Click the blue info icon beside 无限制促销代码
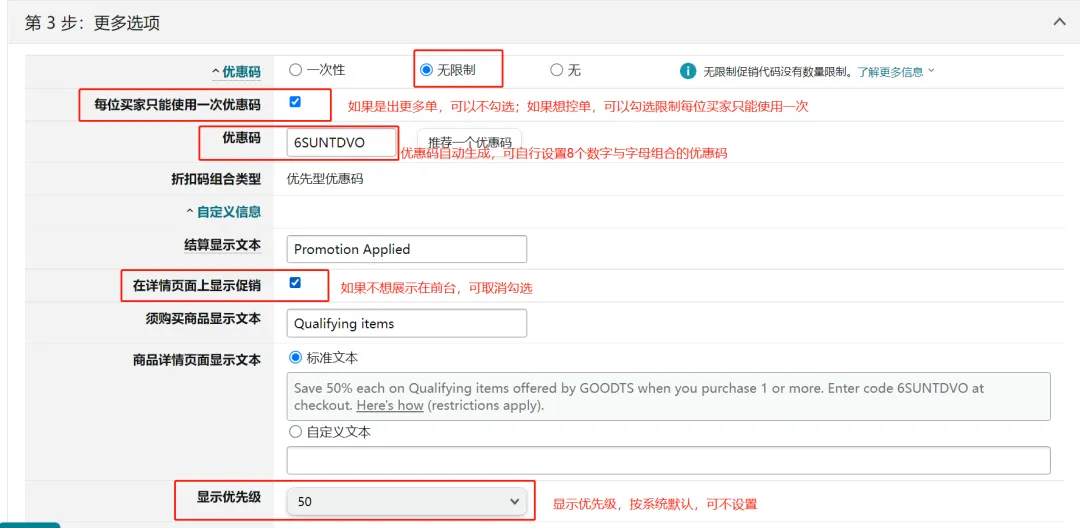 click(x=687, y=70)
